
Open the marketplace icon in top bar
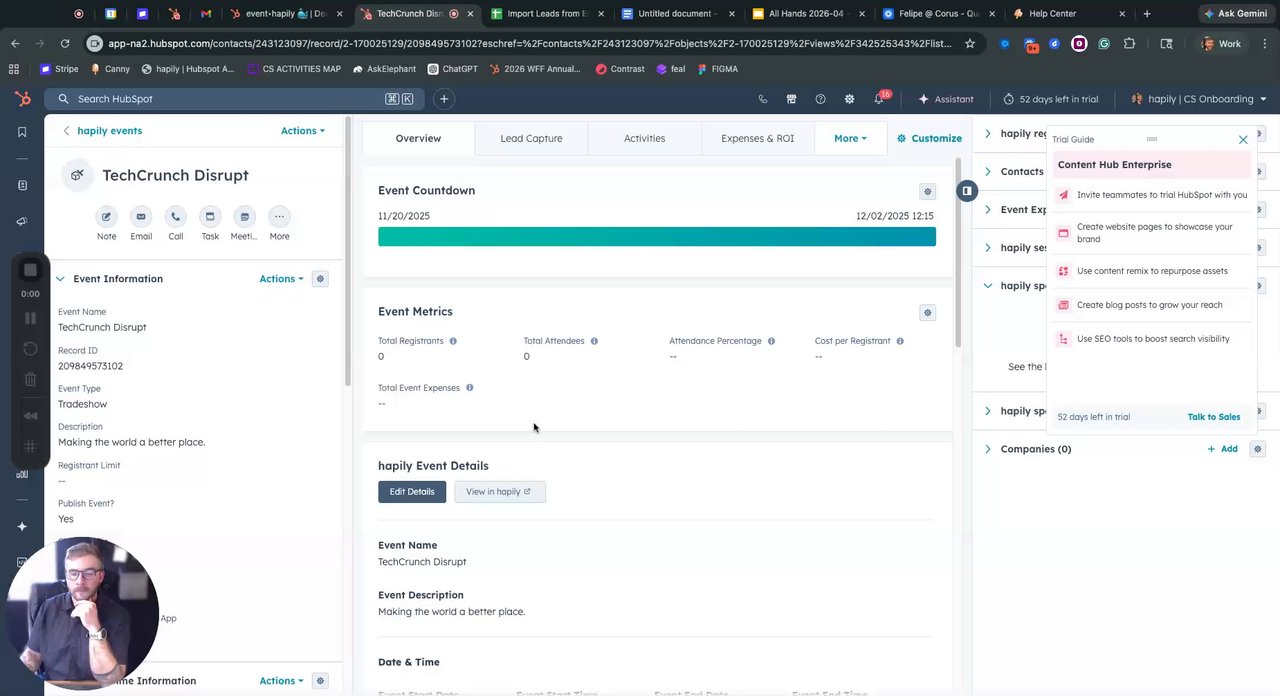point(791,99)
